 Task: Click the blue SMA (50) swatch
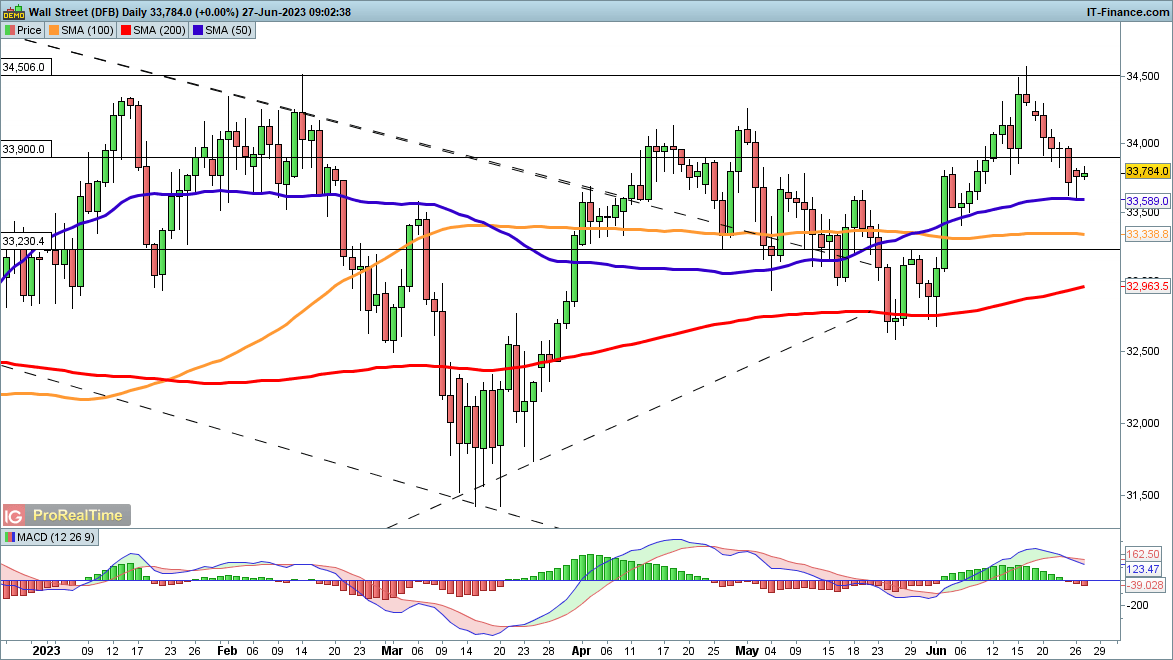197,30
